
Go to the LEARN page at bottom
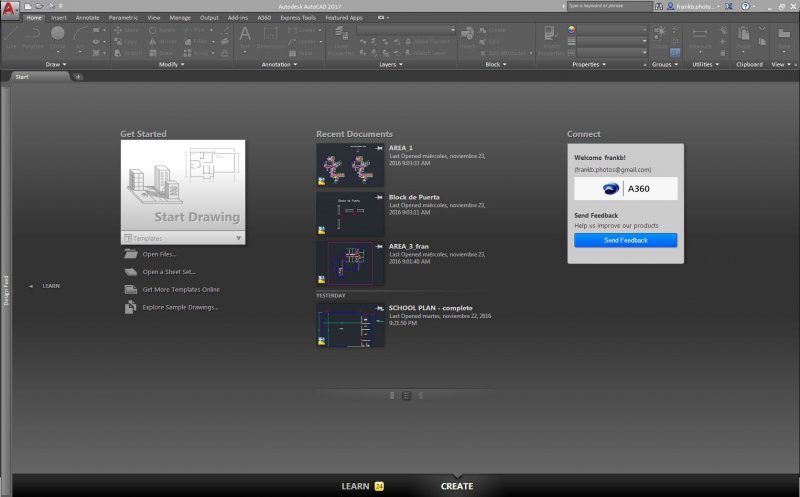356,486
